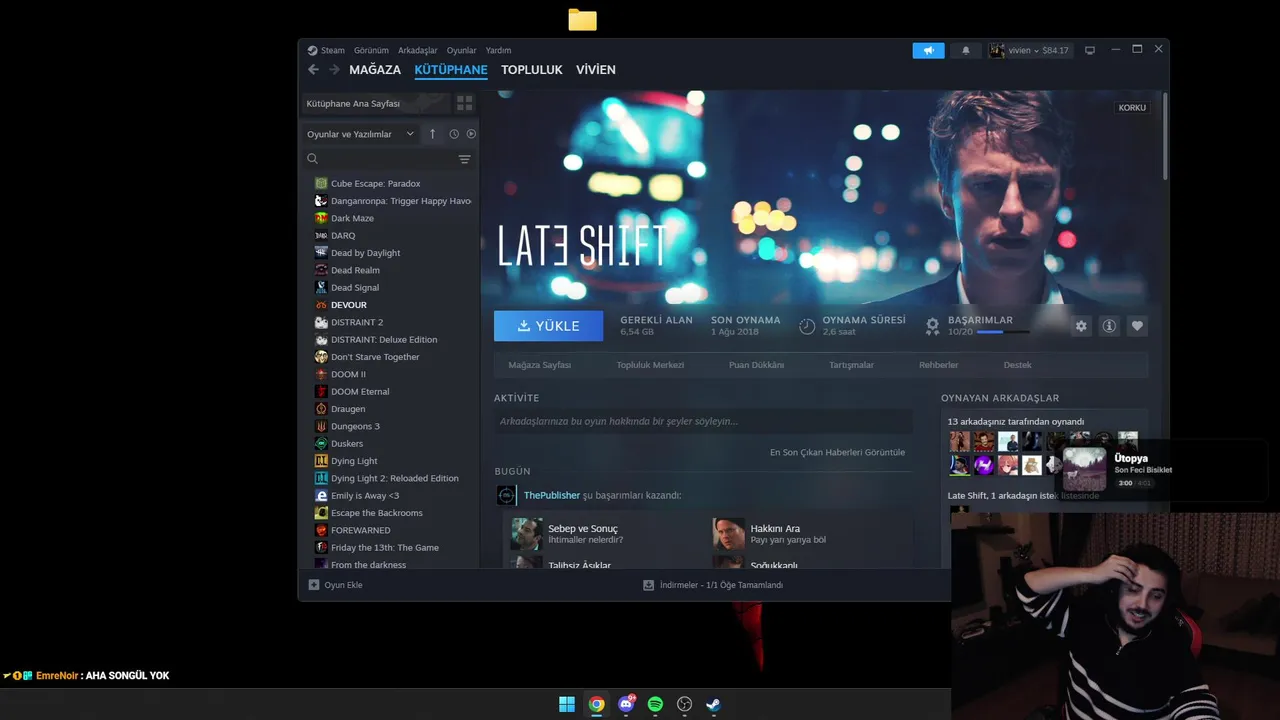Open Spotify from the taskbar
This screenshot has height=720, width=1280.
point(655,704)
